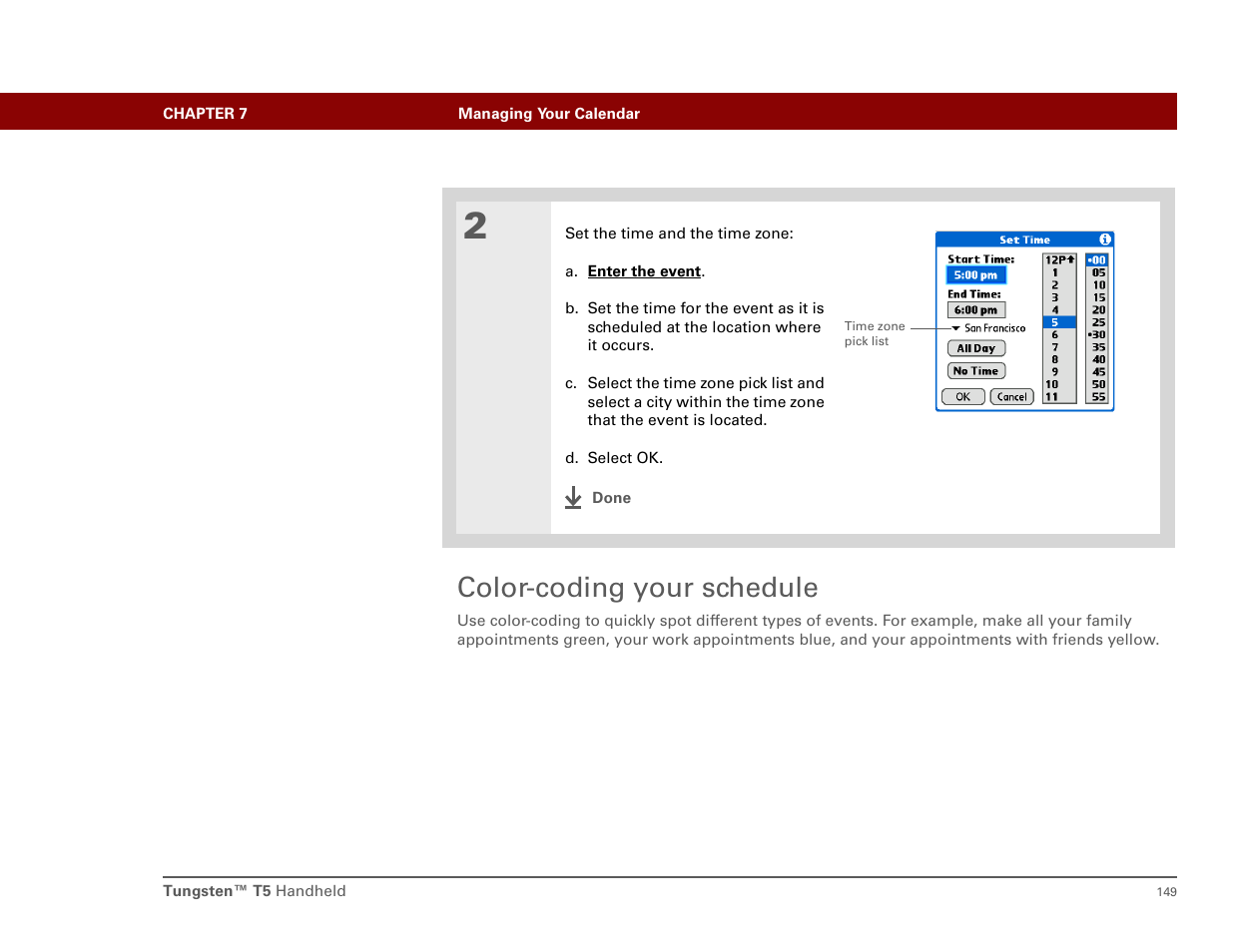
Task: Choose minute 25 in minute column
Action: 1098,322
